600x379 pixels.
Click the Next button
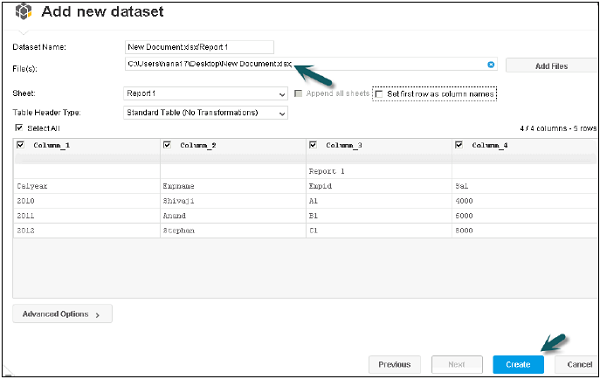pyautogui.click(x=457, y=364)
